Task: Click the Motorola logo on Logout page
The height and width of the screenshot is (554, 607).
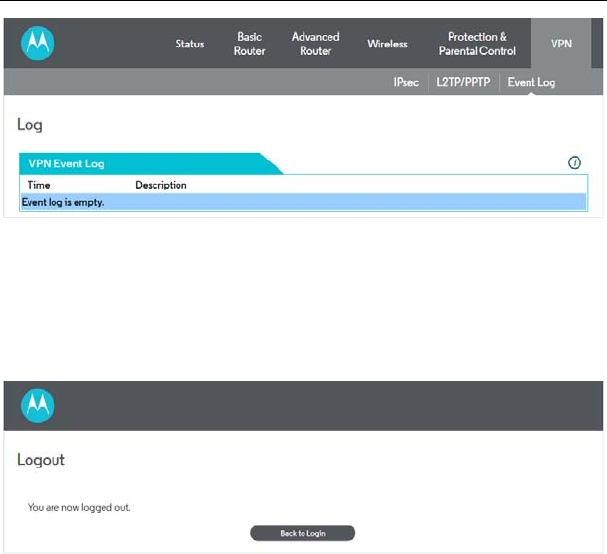Action: coord(38,406)
